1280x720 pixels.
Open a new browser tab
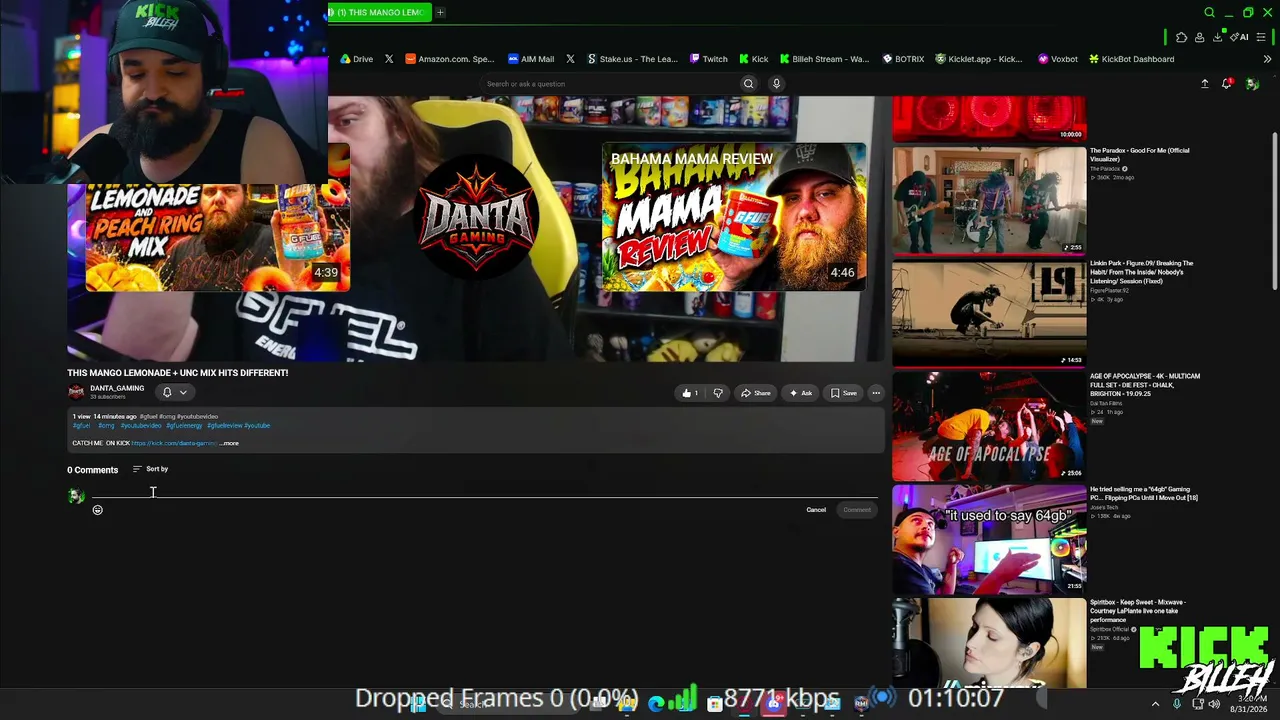440,12
